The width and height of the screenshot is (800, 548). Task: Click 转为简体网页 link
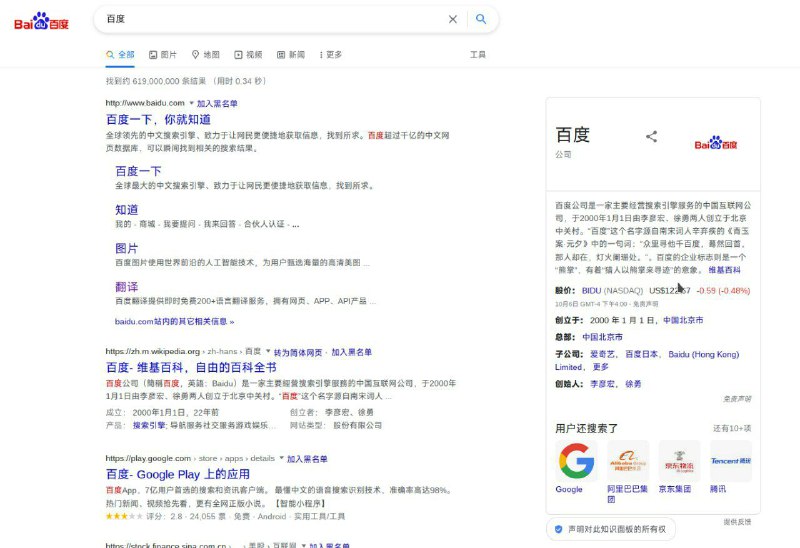pyautogui.click(x=298, y=353)
